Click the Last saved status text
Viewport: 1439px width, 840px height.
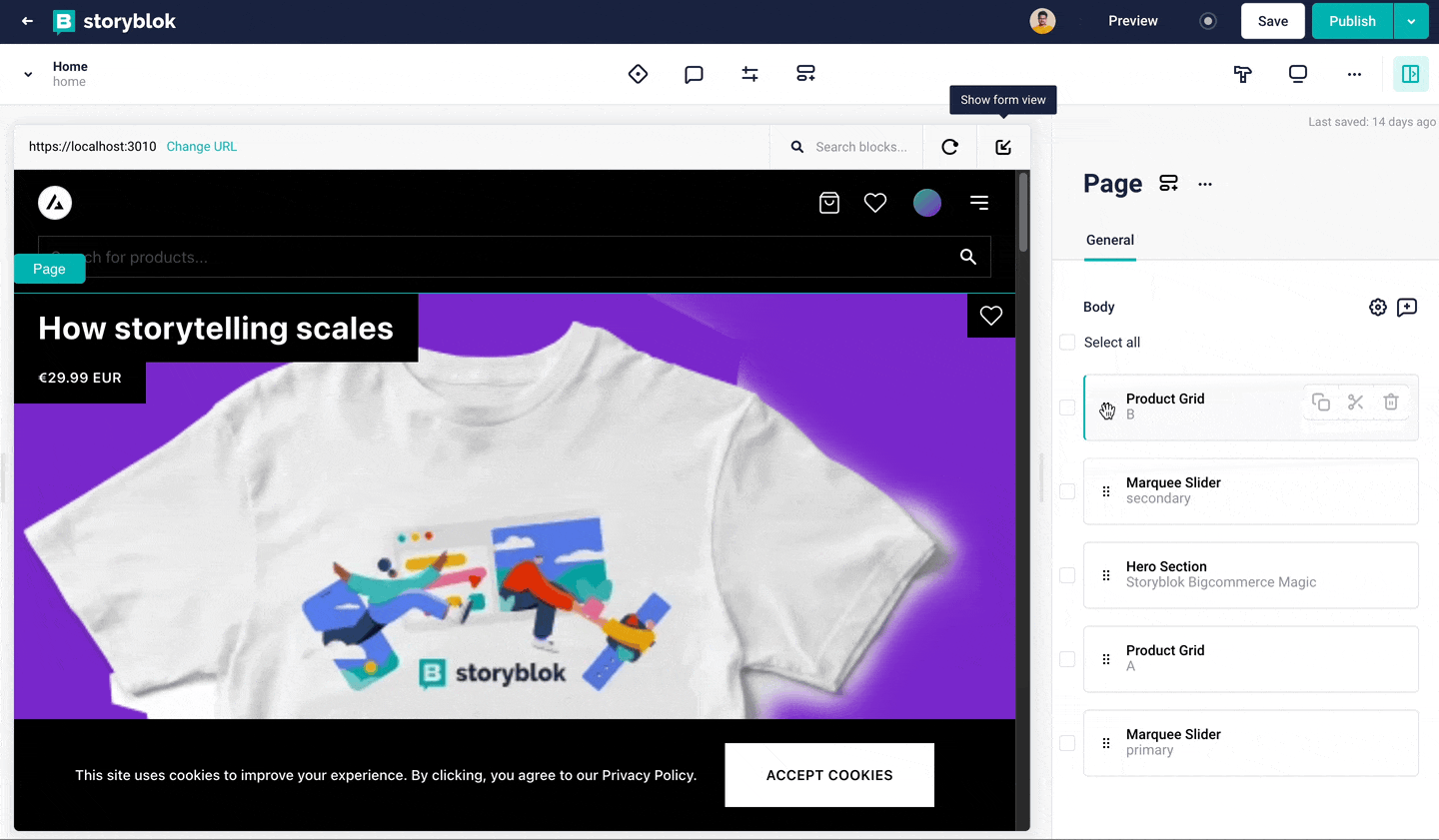[x=1372, y=122]
